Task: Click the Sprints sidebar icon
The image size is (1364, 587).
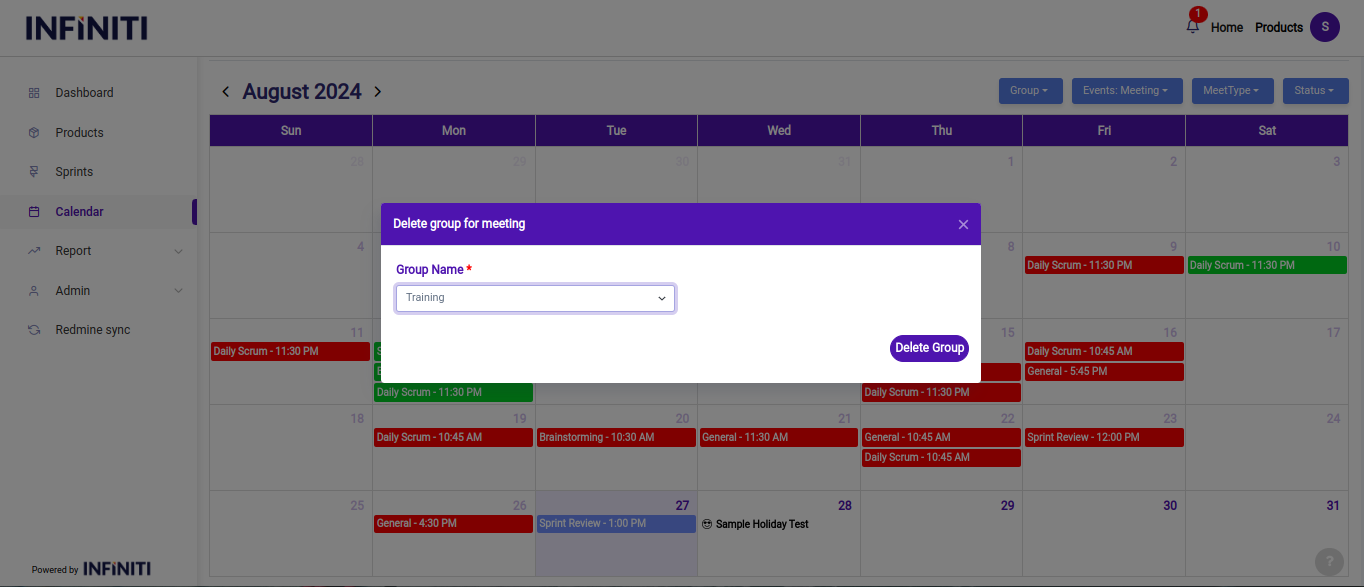Action: tap(34, 172)
